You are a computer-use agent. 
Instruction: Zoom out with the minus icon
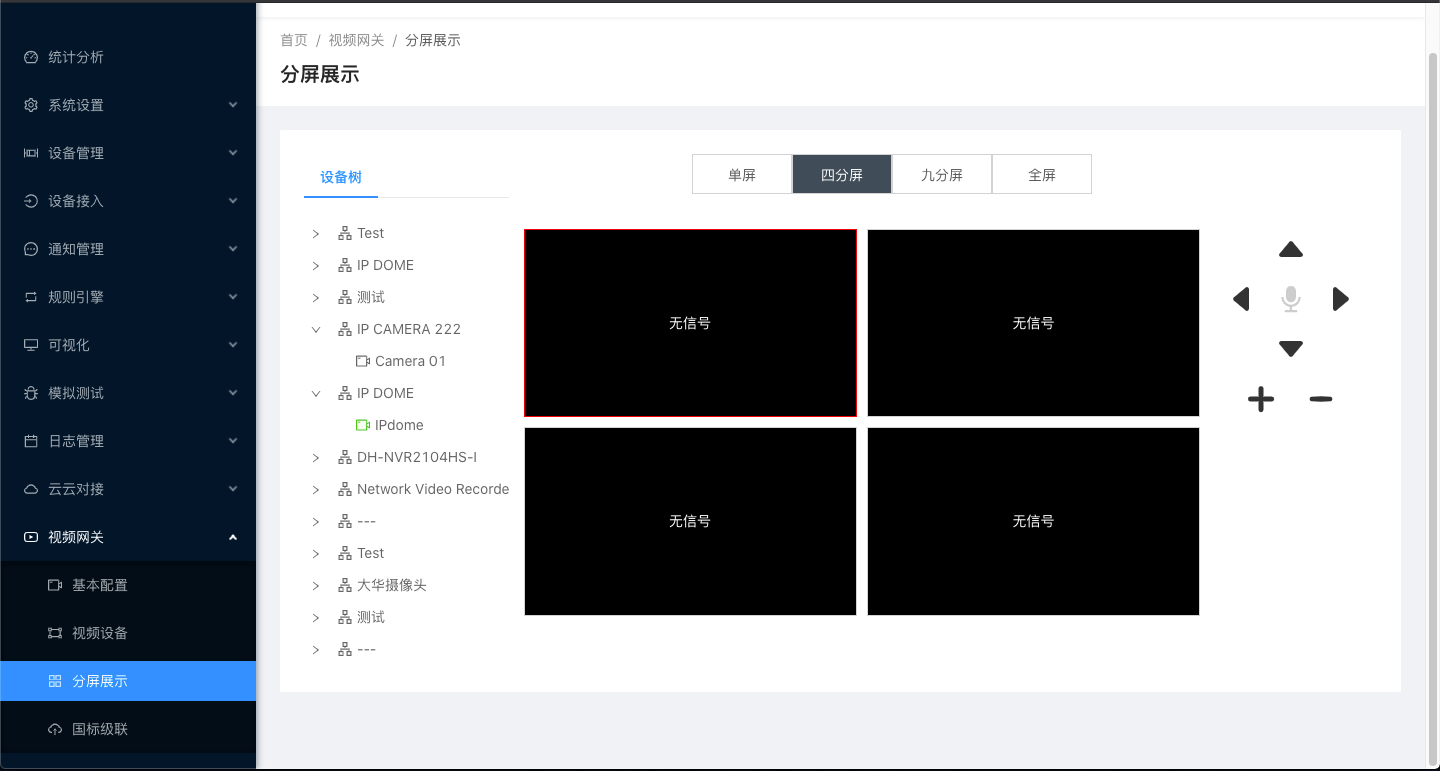(x=1321, y=400)
